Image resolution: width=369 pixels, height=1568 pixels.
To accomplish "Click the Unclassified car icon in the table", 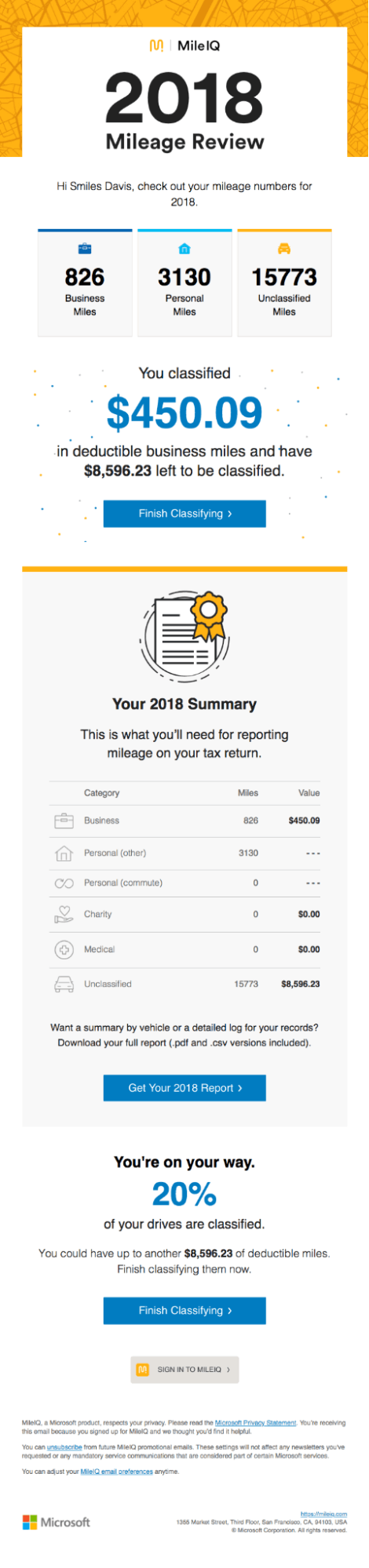I will click(64, 984).
